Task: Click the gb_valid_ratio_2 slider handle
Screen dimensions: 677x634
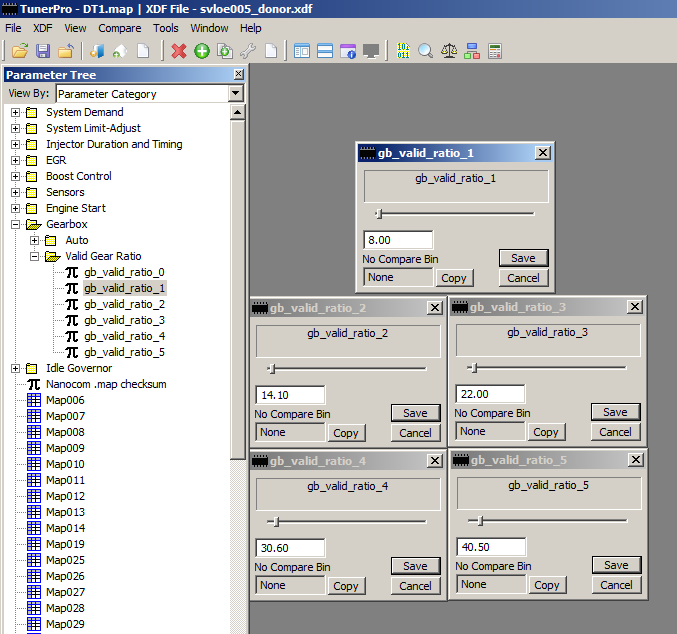Action: click(x=271, y=368)
